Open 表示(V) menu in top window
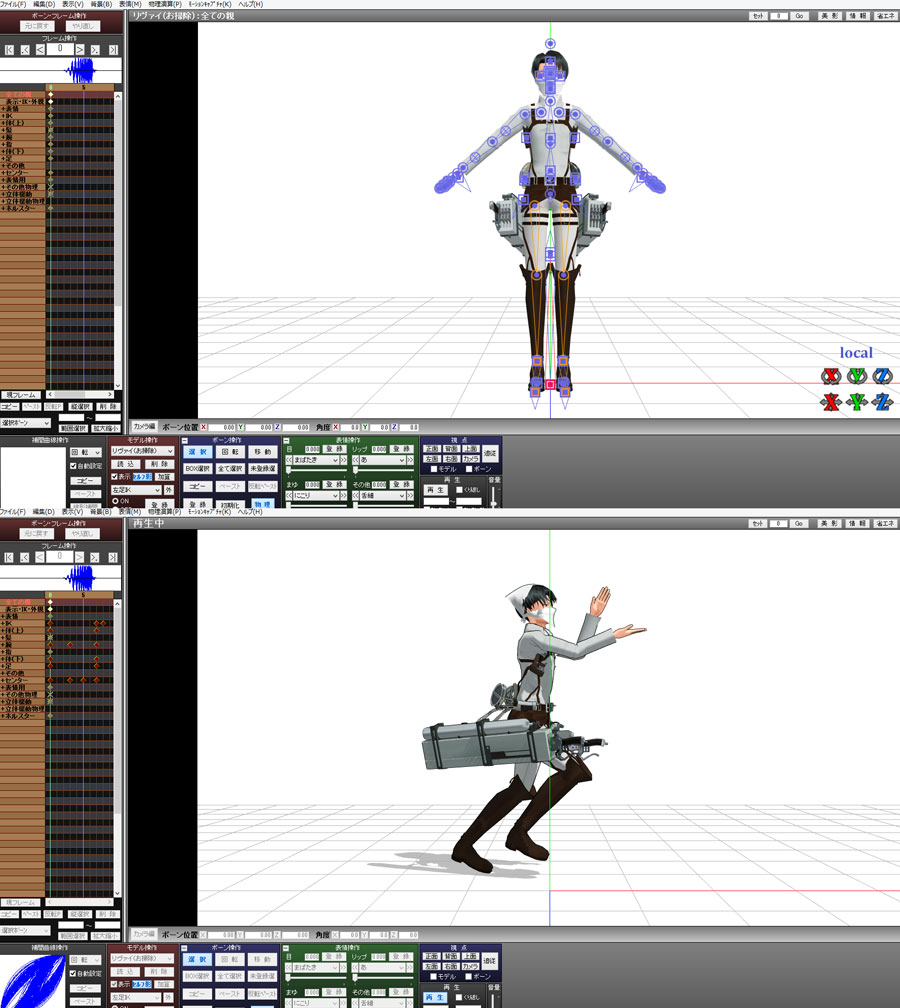Viewport: 900px width, 1008px height. click(x=73, y=4)
